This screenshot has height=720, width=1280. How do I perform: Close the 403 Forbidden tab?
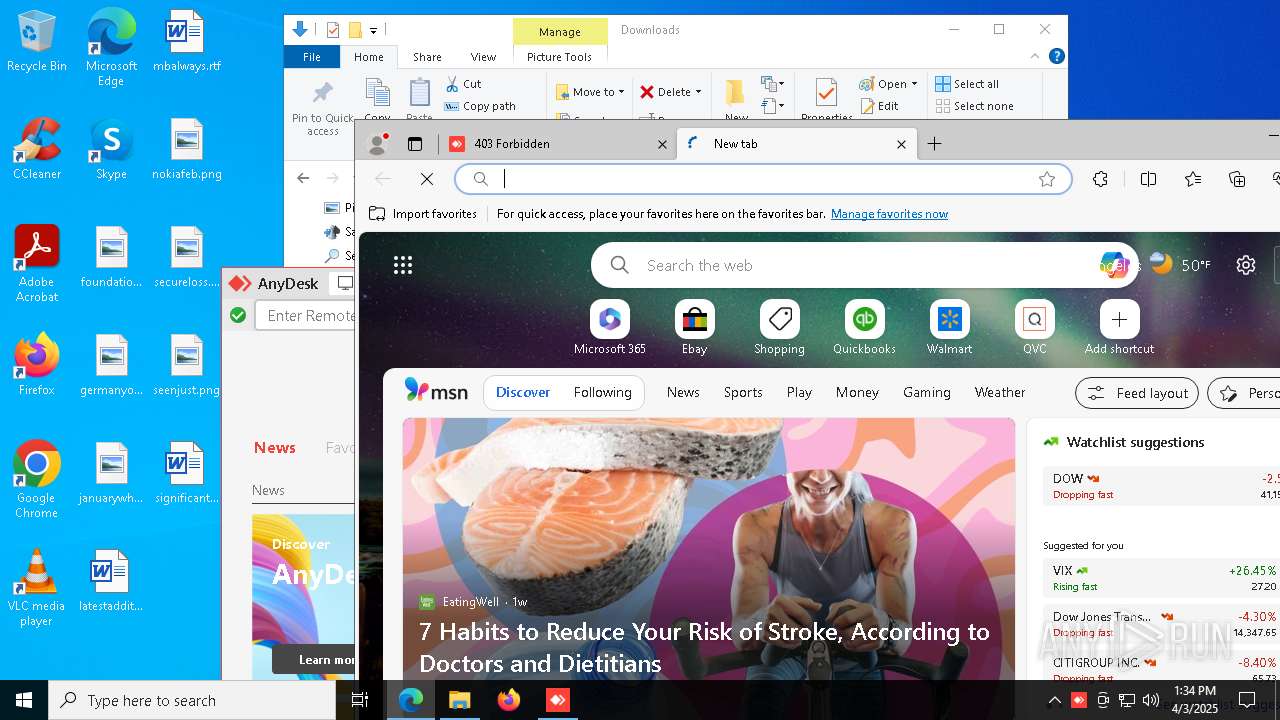point(662,144)
